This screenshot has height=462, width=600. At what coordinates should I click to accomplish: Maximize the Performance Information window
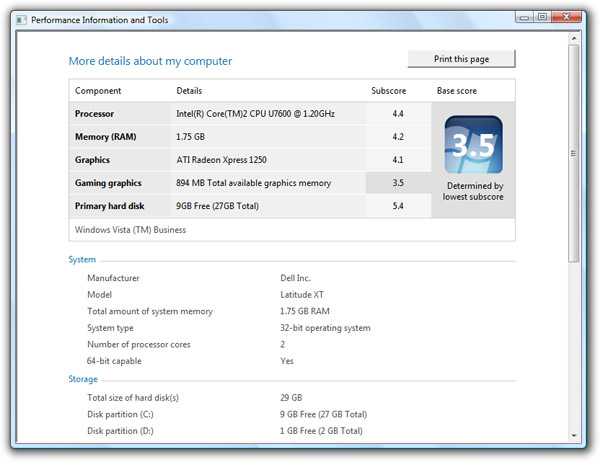(542, 17)
